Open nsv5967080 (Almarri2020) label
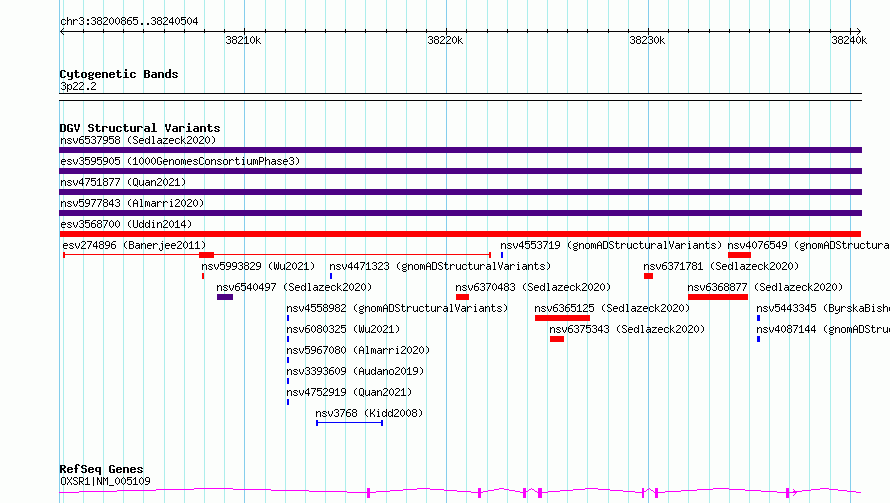Image resolution: width=890 pixels, height=503 pixels. 358,350
